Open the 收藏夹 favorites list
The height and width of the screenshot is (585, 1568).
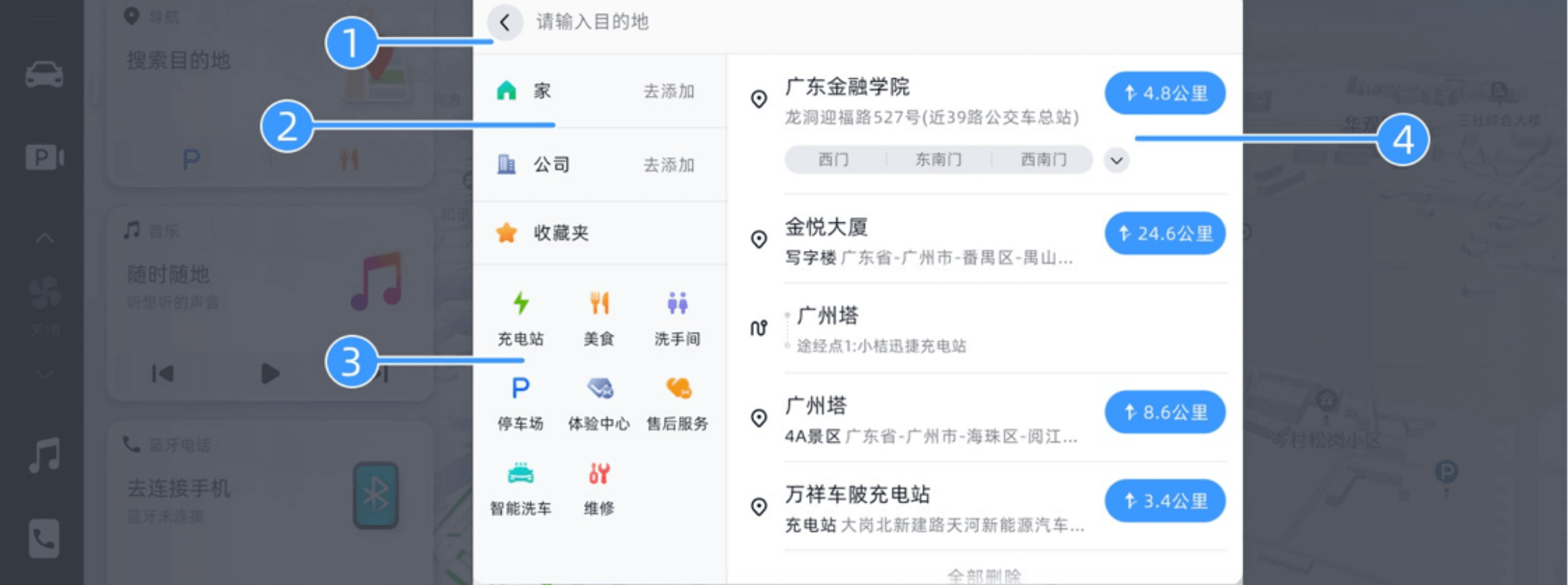coord(600,233)
